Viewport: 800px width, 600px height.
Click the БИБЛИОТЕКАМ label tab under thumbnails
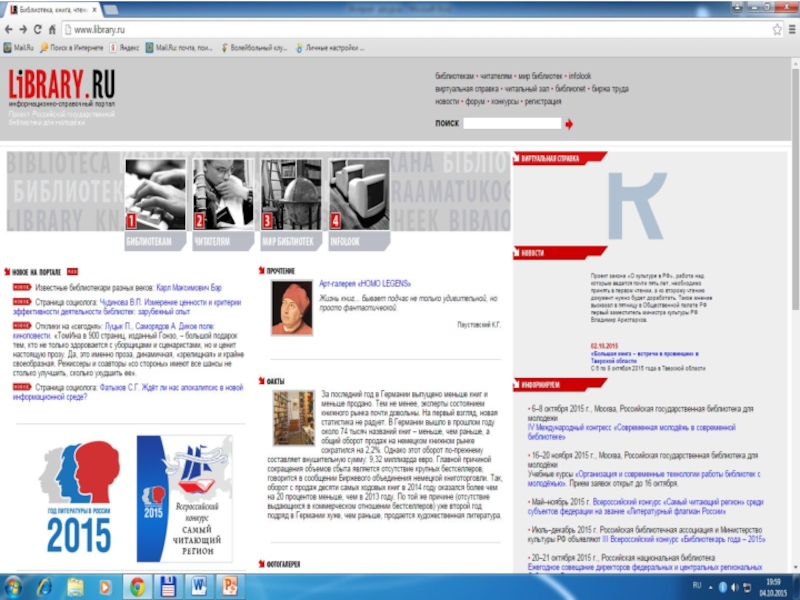[x=155, y=241]
